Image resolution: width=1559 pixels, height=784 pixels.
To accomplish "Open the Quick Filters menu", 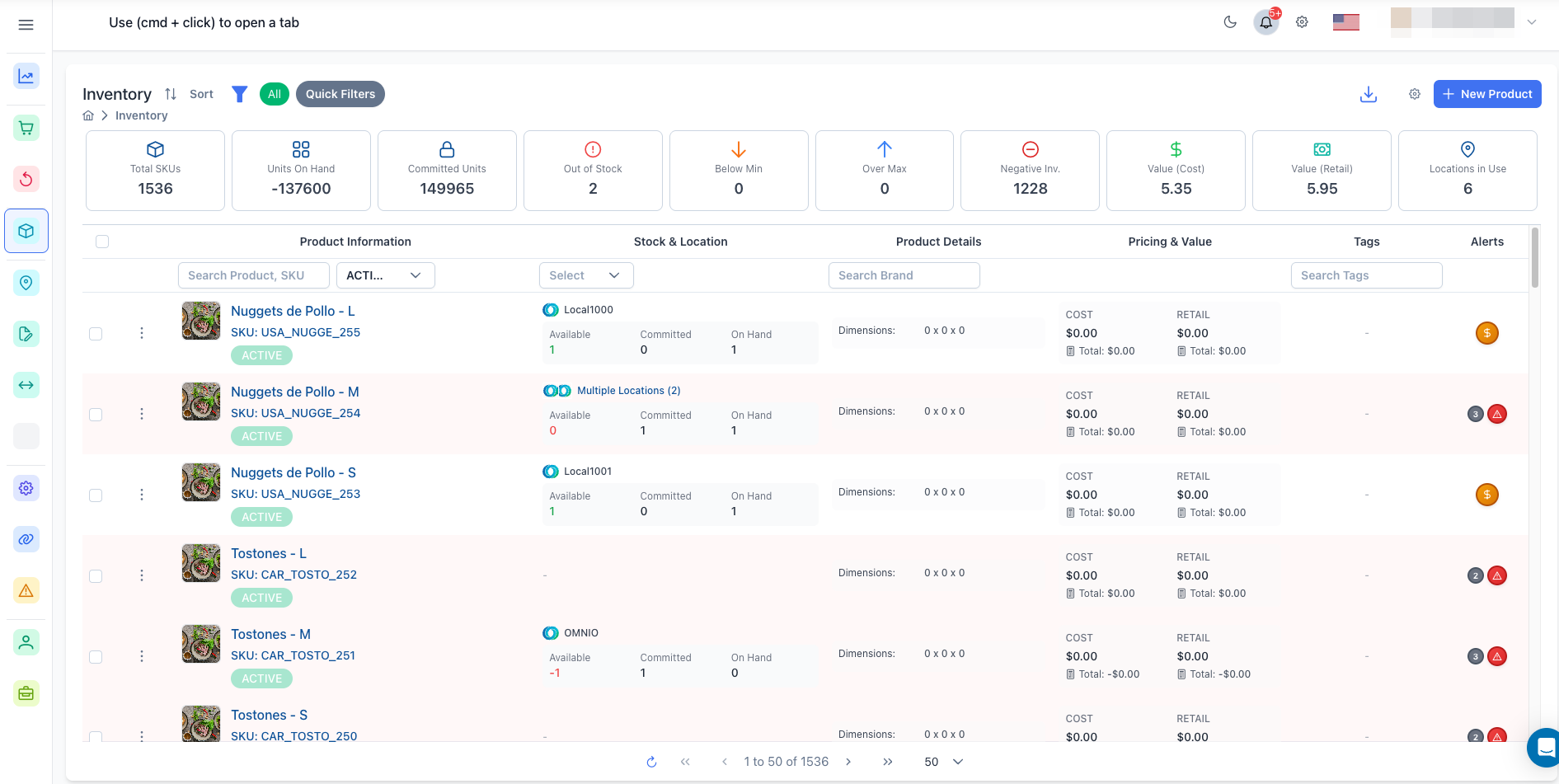I will 340,94.
